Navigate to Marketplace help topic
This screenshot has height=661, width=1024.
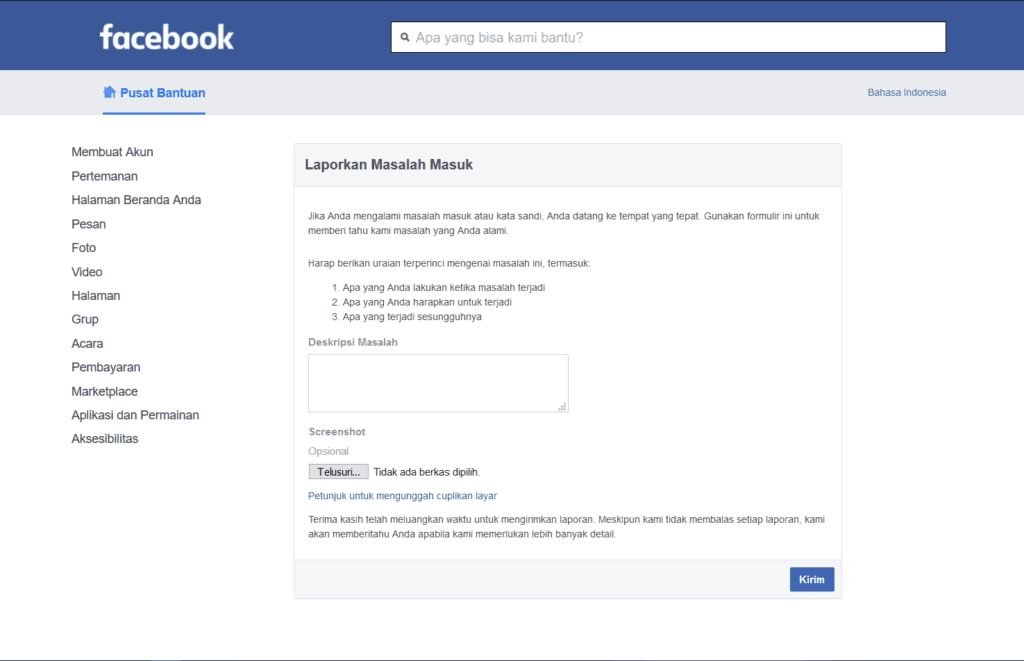click(104, 391)
